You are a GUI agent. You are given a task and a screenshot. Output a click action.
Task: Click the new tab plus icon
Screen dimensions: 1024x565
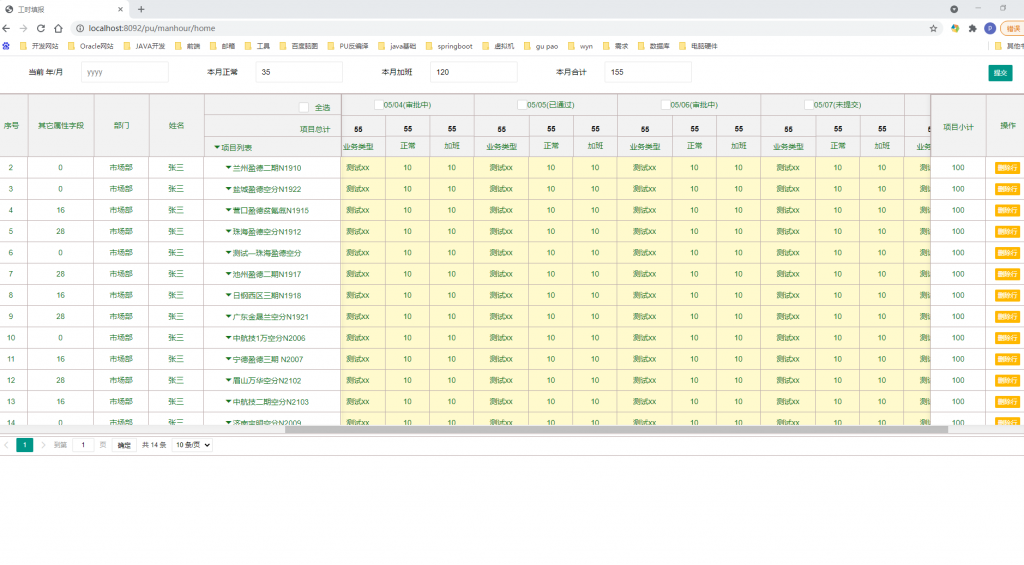click(141, 9)
